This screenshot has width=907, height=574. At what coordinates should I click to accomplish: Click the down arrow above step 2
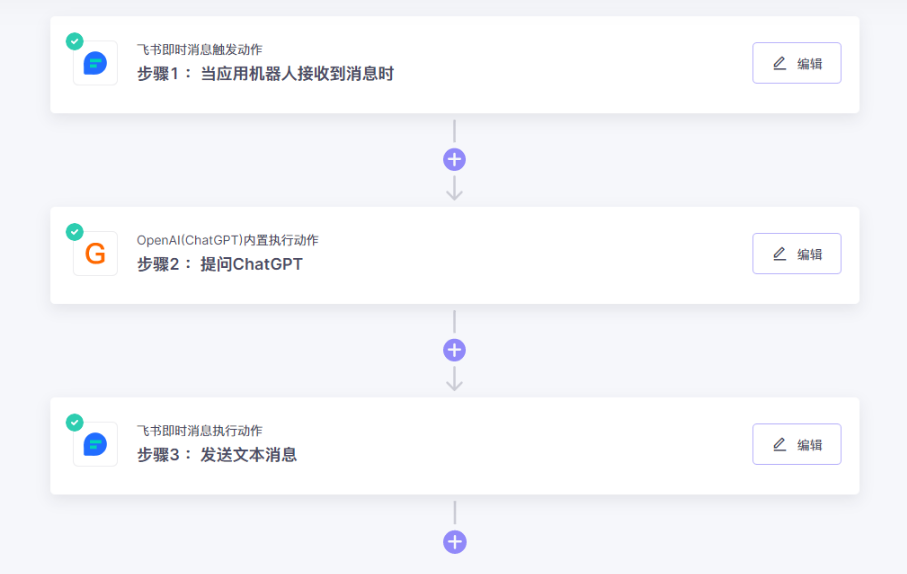(x=455, y=189)
